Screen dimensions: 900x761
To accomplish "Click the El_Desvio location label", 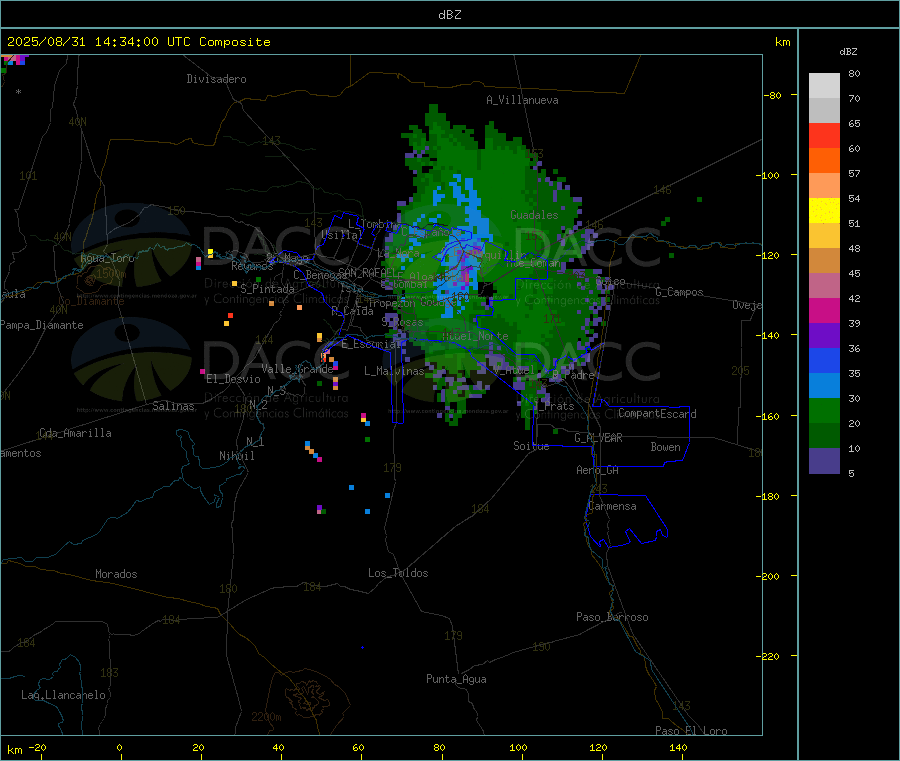I will (233, 379).
